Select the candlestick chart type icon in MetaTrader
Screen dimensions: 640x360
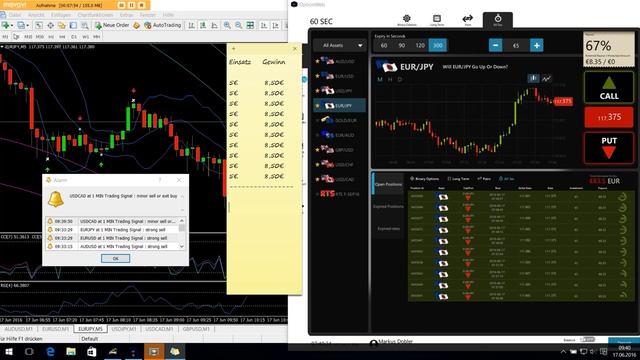point(203,25)
